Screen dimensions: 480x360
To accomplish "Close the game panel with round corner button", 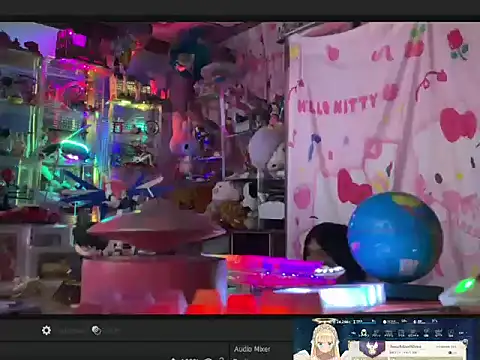I will pos(465,342).
